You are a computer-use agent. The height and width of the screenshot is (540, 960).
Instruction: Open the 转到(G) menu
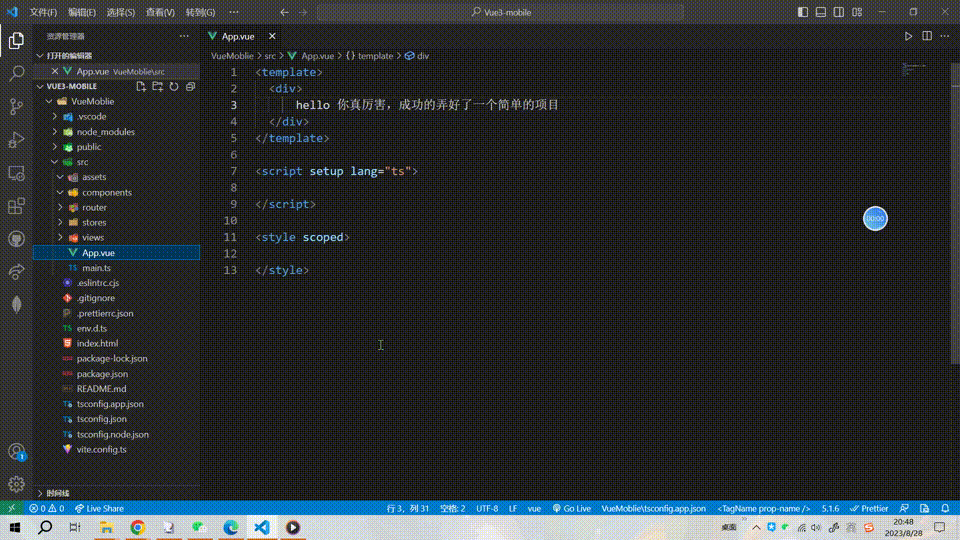(x=200, y=12)
